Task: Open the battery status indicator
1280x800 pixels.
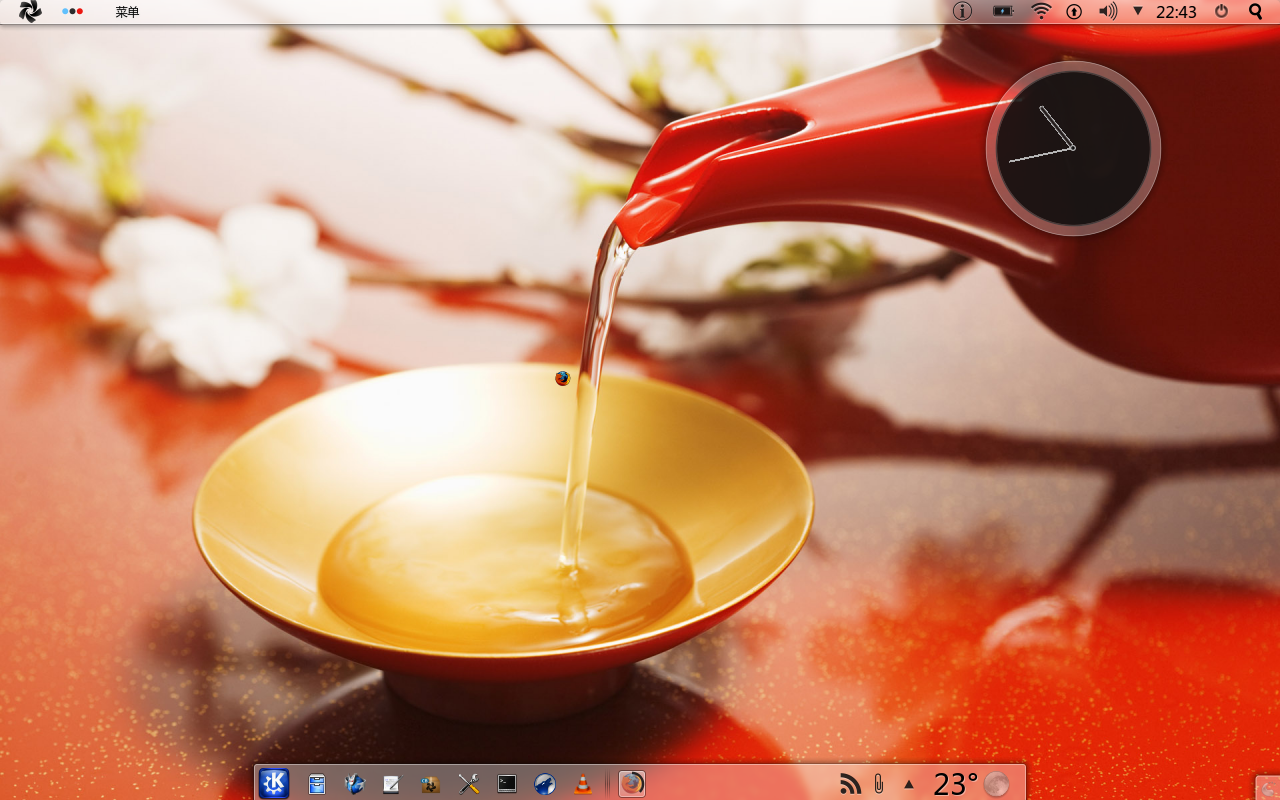Action: click(x=1003, y=11)
